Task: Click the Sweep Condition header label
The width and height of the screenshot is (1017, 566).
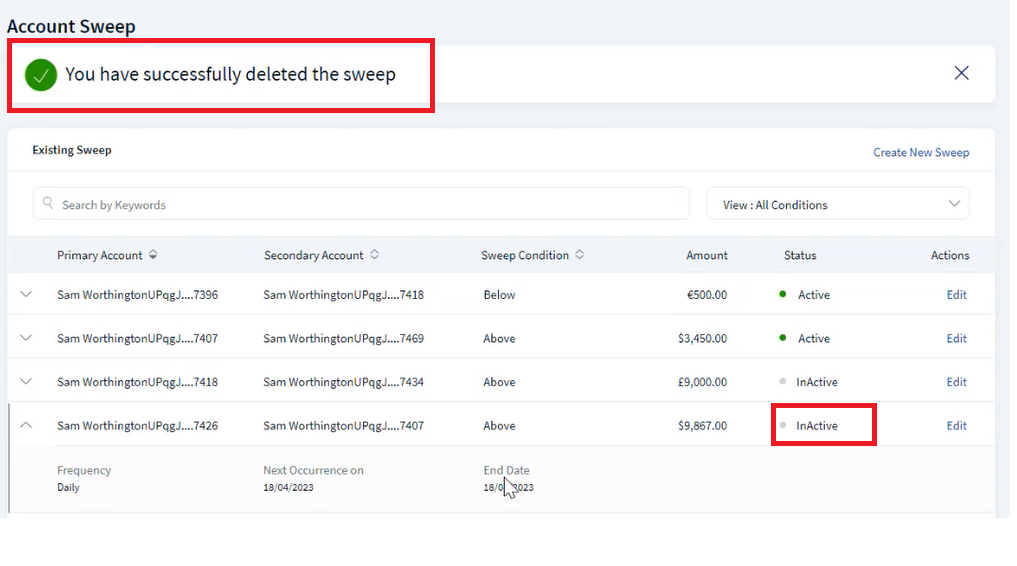Action: point(525,255)
